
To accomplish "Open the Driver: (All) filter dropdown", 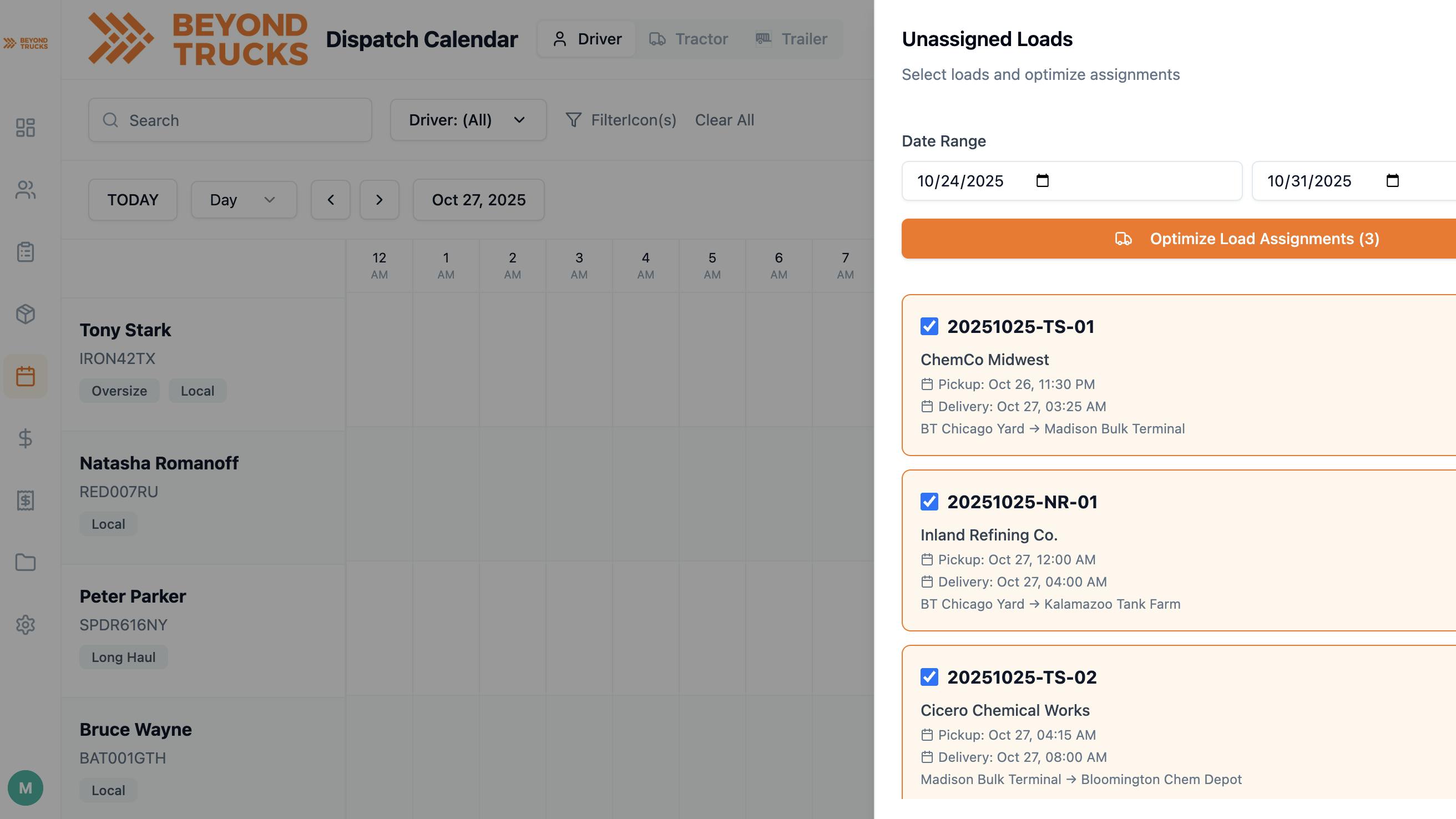I will pyautogui.click(x=468, y=120).
